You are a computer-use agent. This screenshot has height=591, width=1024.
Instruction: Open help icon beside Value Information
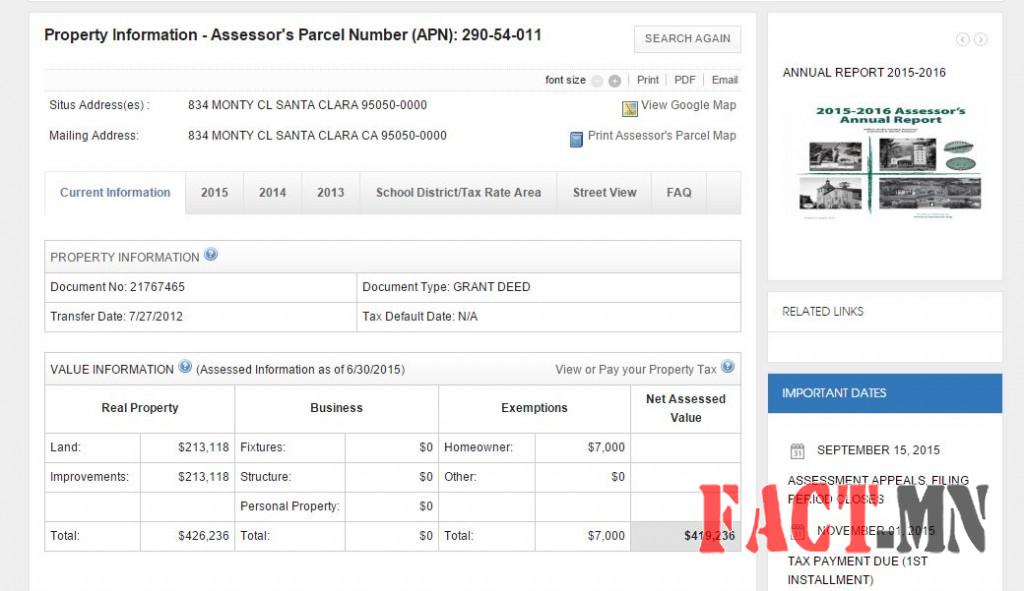point(185,367)
